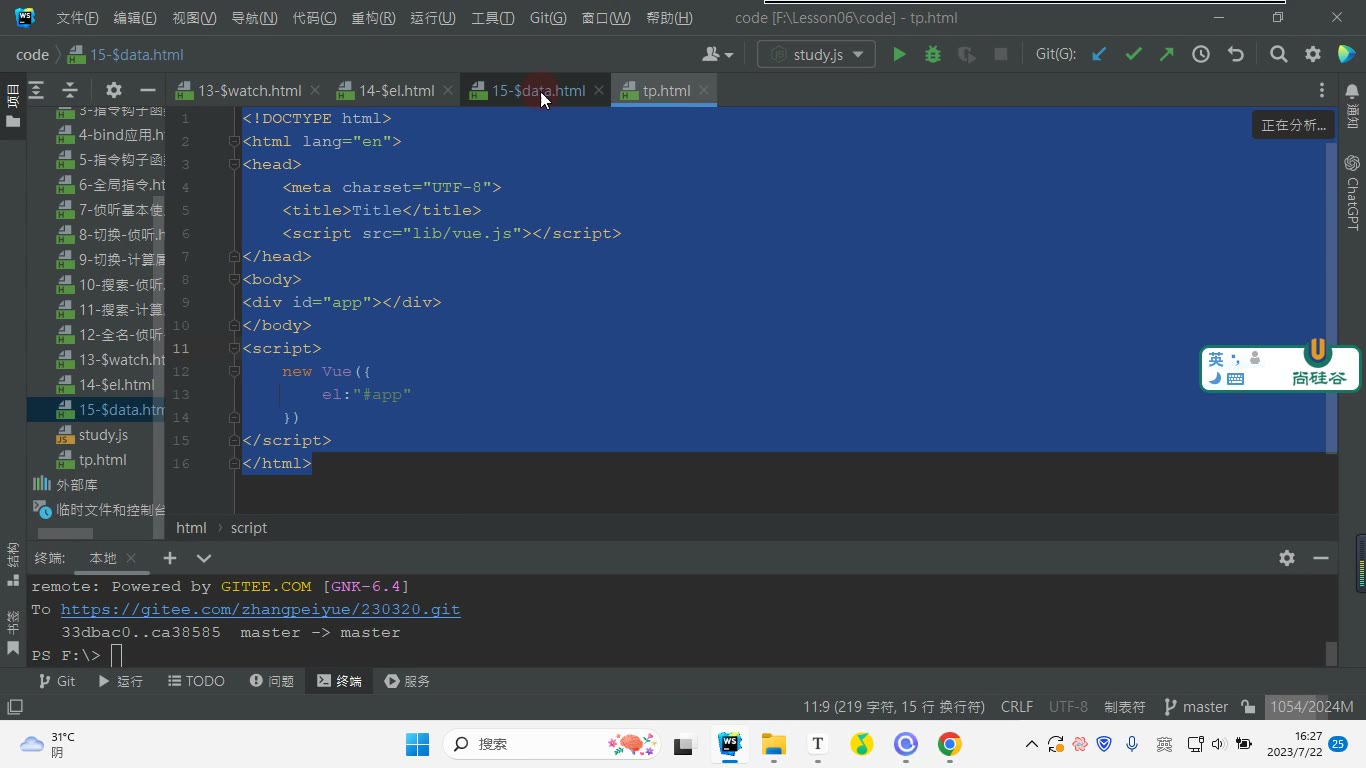Image resolution: width=1366 pixels, height=768 pixels.
Task: Toggle the Git tool window
Action: [56, 681]
